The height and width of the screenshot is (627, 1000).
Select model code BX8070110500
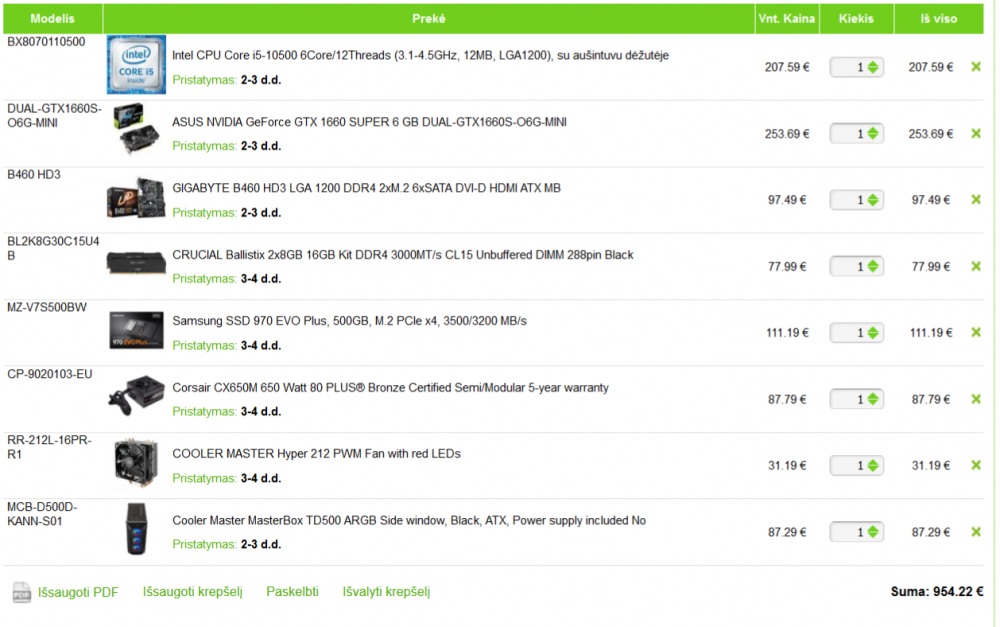click(x=46, y=42)
